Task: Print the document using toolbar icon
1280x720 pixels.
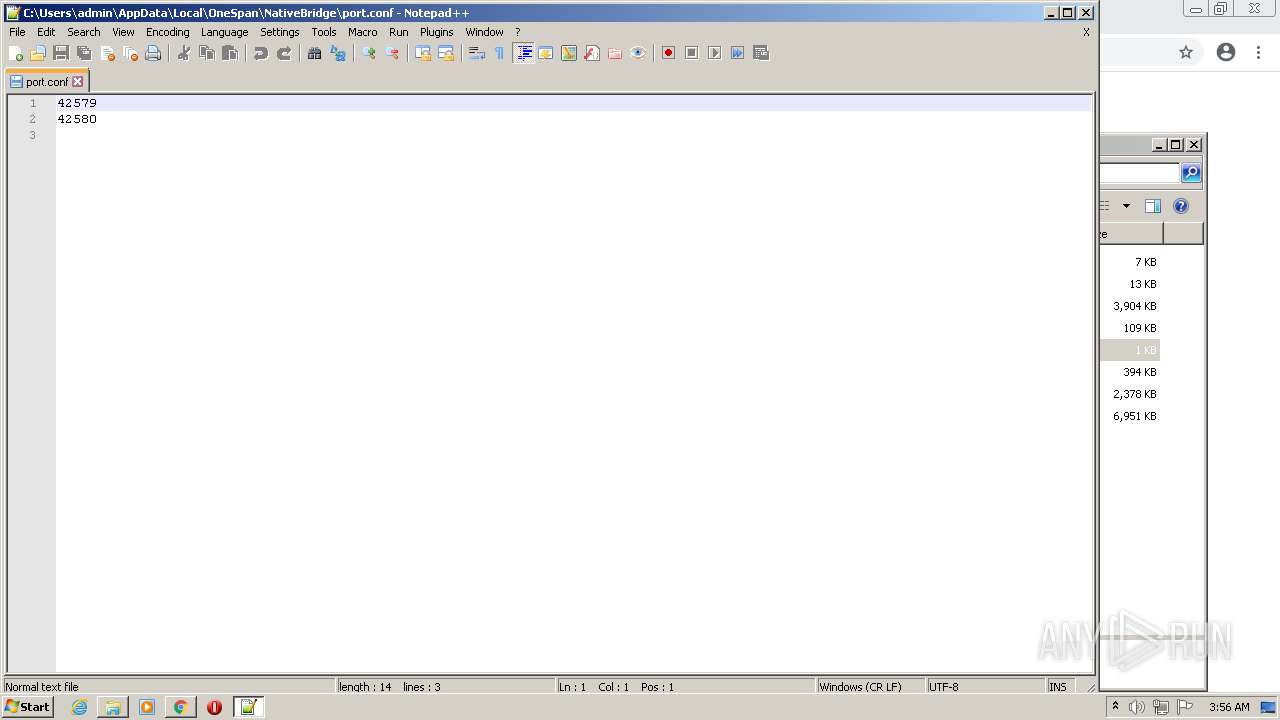Action: click(153, 53)
